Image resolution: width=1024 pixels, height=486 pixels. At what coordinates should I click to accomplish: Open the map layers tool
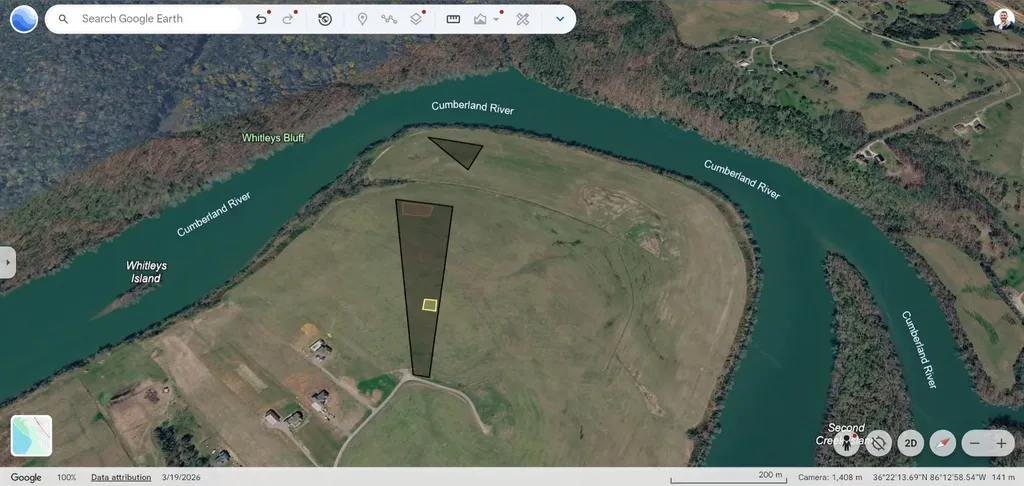click(416, 19)
